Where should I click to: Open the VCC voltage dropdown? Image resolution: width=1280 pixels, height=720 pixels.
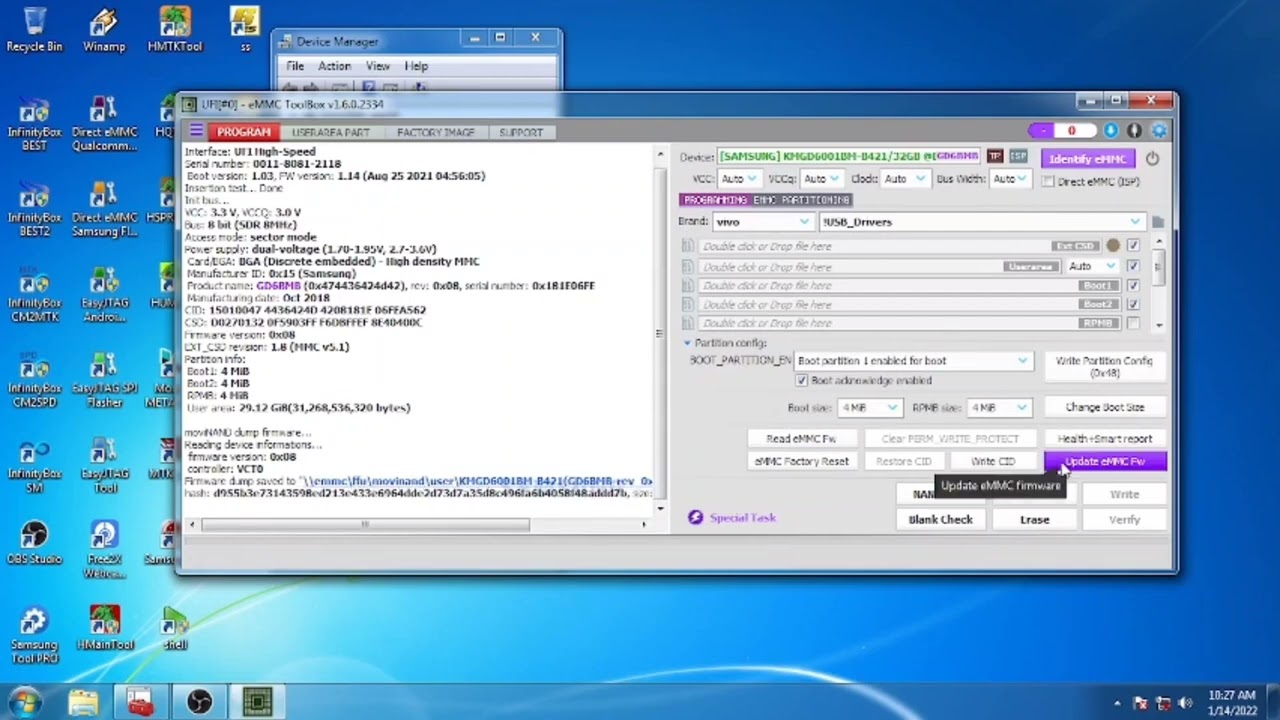(740, 179)
